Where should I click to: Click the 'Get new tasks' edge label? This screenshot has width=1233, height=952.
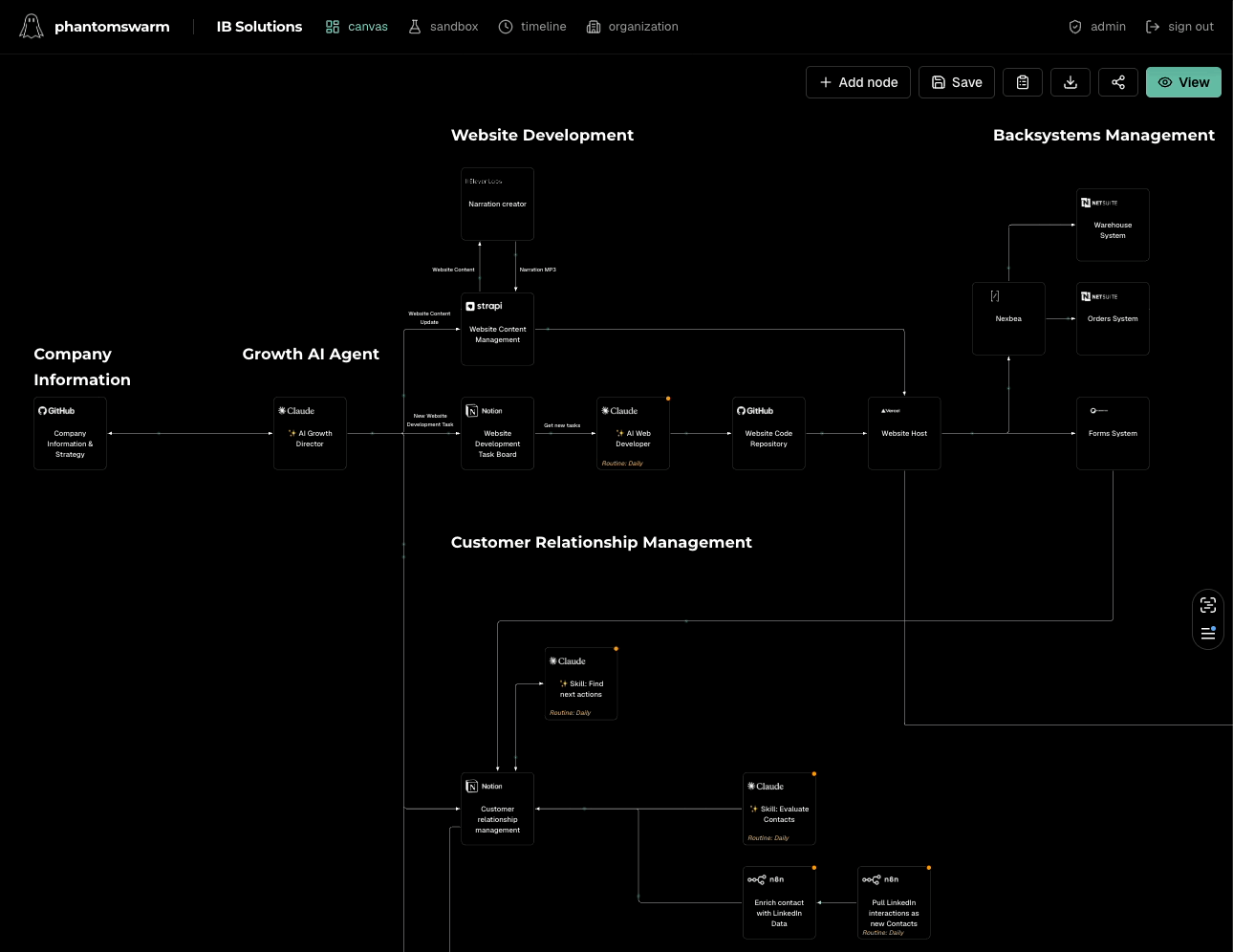[x=562, y=425]
